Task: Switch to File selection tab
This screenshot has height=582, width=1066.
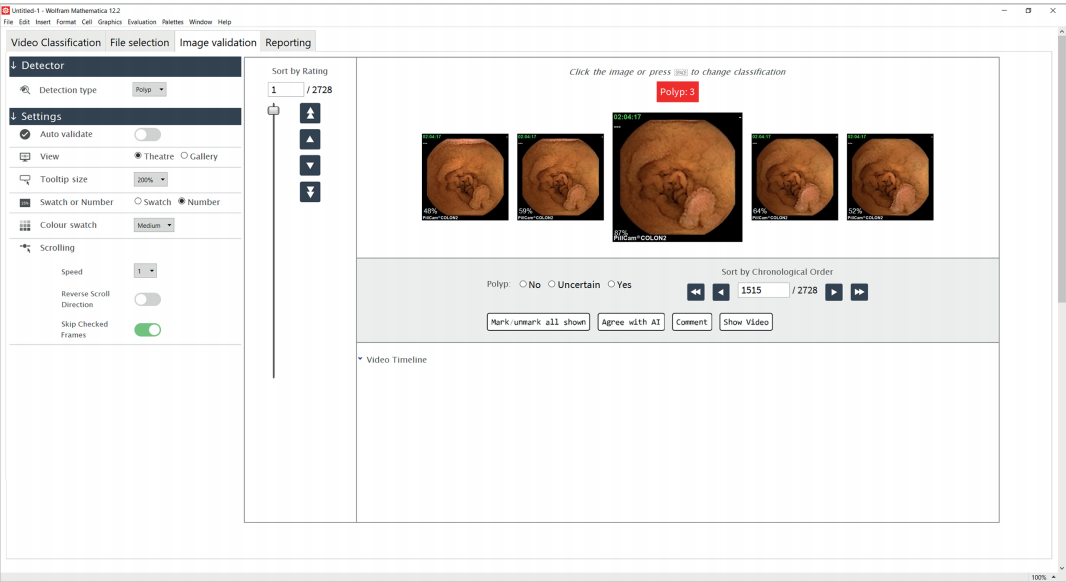Action: [x=139, y=42]
